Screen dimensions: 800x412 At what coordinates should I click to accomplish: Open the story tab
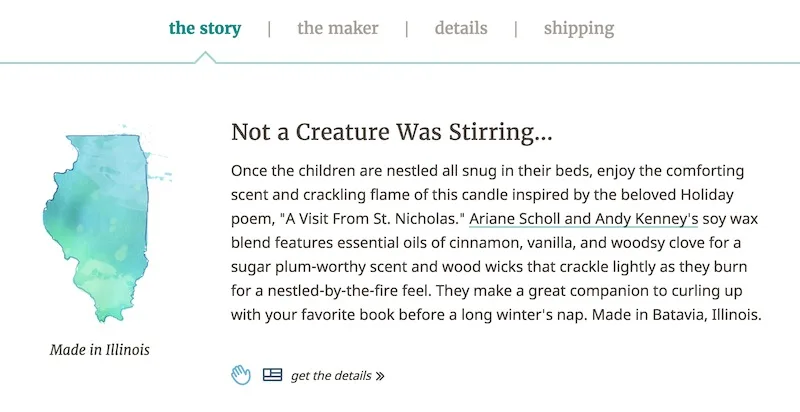[x=205, y=28]
